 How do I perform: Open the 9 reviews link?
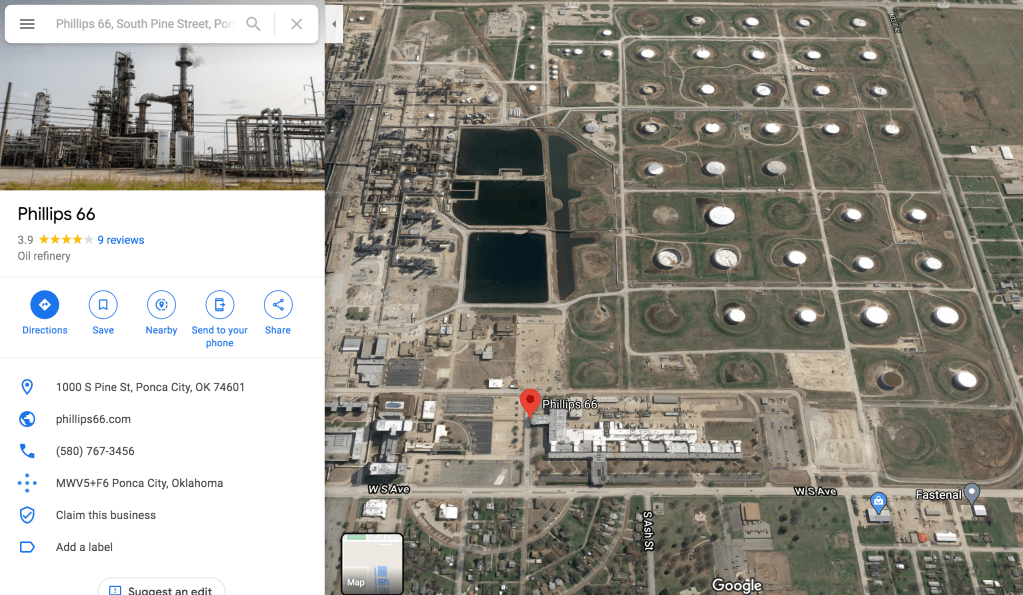coord(121,240)
